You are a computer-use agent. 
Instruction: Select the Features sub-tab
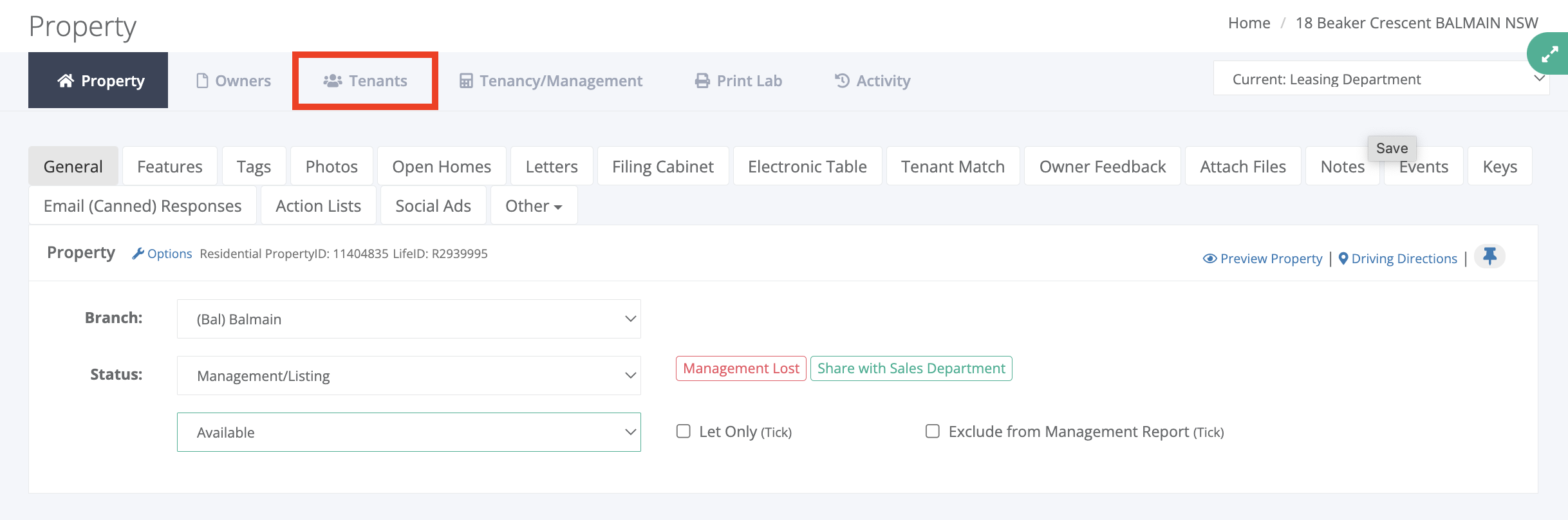(x=170, y=167)
